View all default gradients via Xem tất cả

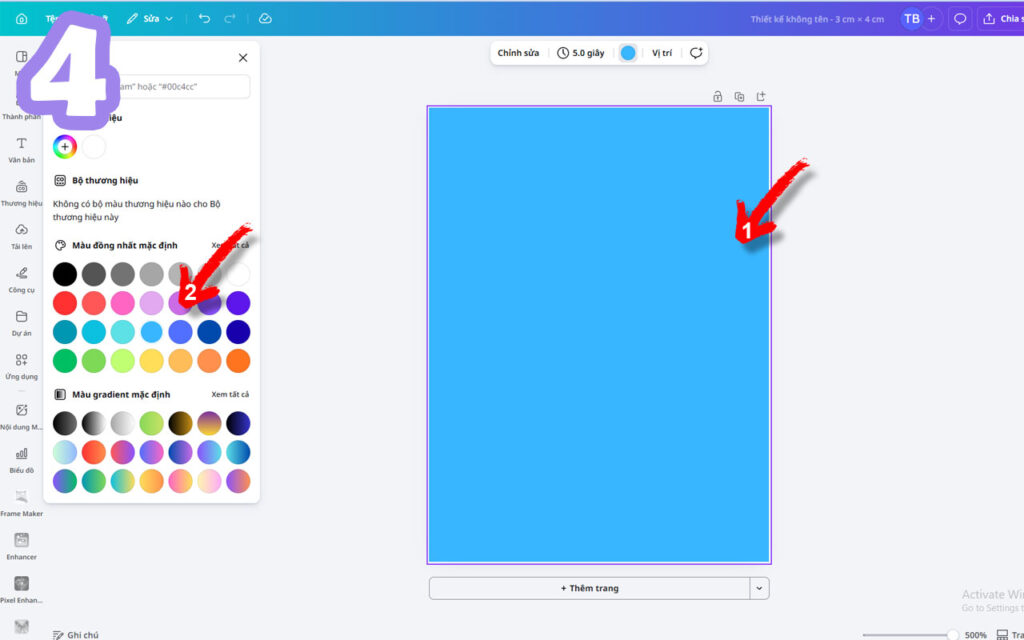(230, 394)
